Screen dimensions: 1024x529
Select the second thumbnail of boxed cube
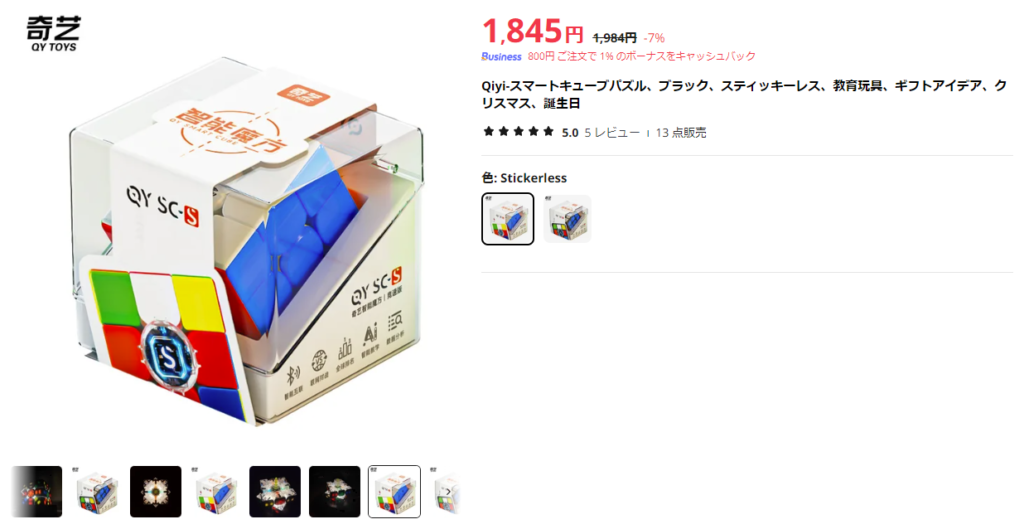tap(96, 492)
